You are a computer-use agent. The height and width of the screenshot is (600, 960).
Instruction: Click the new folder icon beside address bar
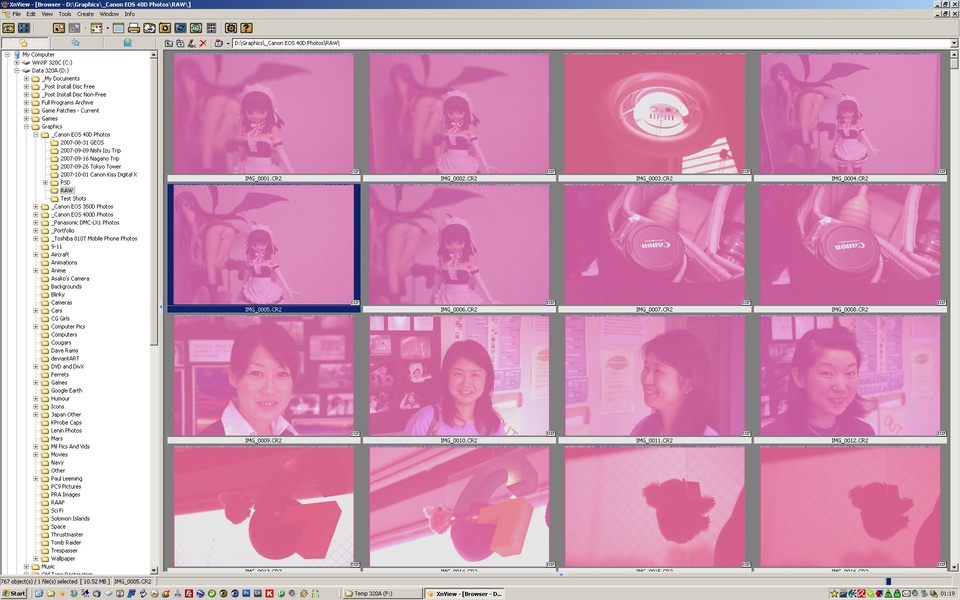pos(169,43)
